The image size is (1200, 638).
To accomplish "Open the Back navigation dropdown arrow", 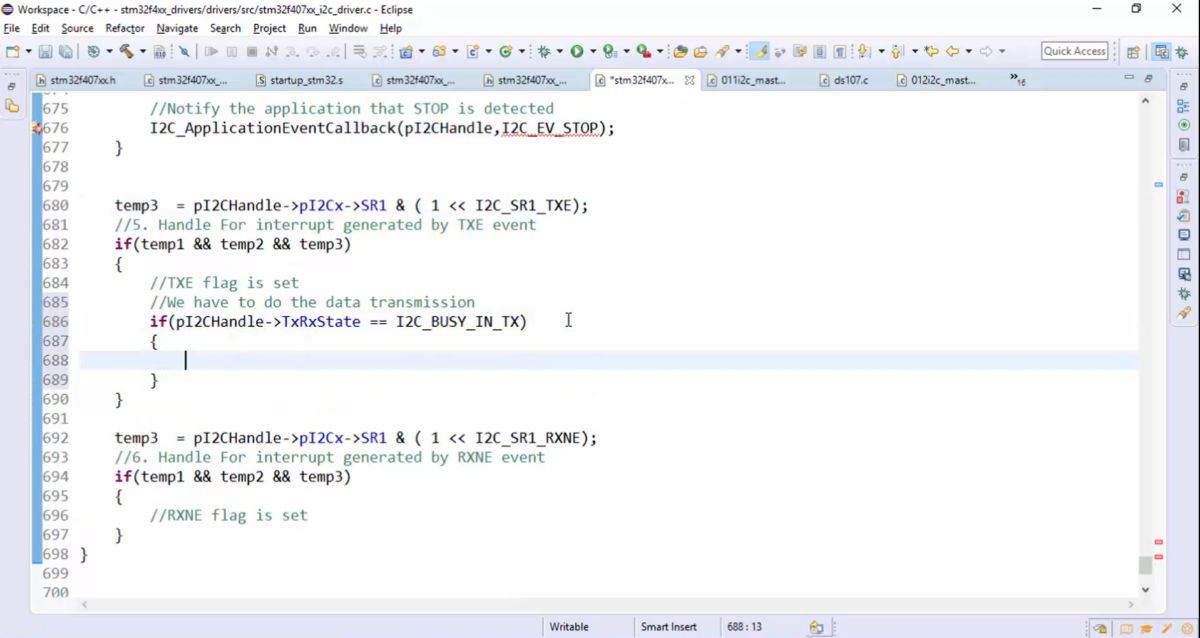I will (968, 50).
